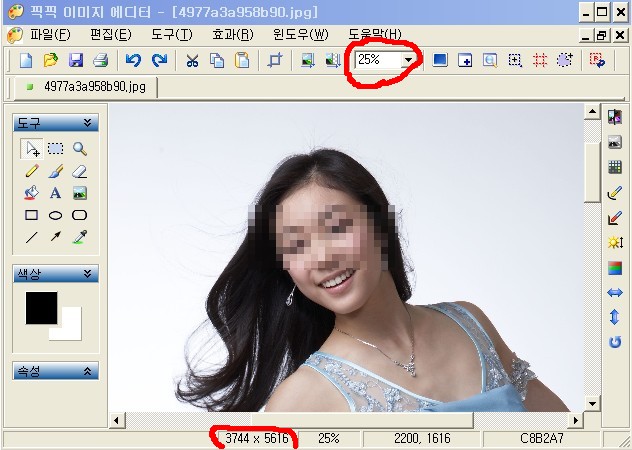Select the rectangular marquee tool
Viewport: 632px width, 450px height.
[x=56, y=149]
